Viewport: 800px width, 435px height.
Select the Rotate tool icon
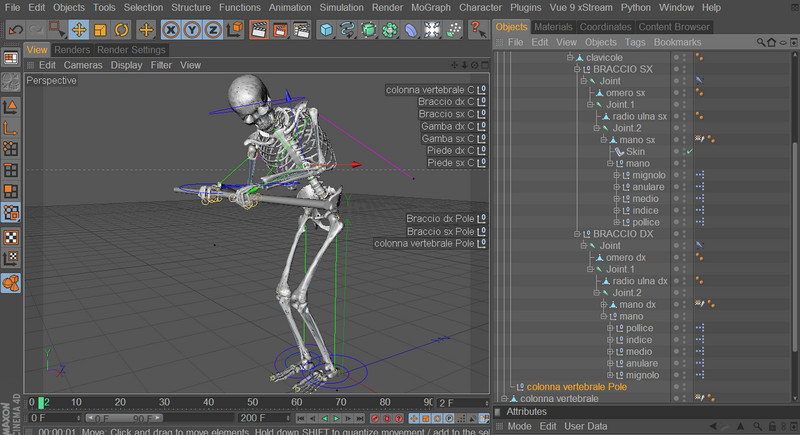click(x=121, y=30)
